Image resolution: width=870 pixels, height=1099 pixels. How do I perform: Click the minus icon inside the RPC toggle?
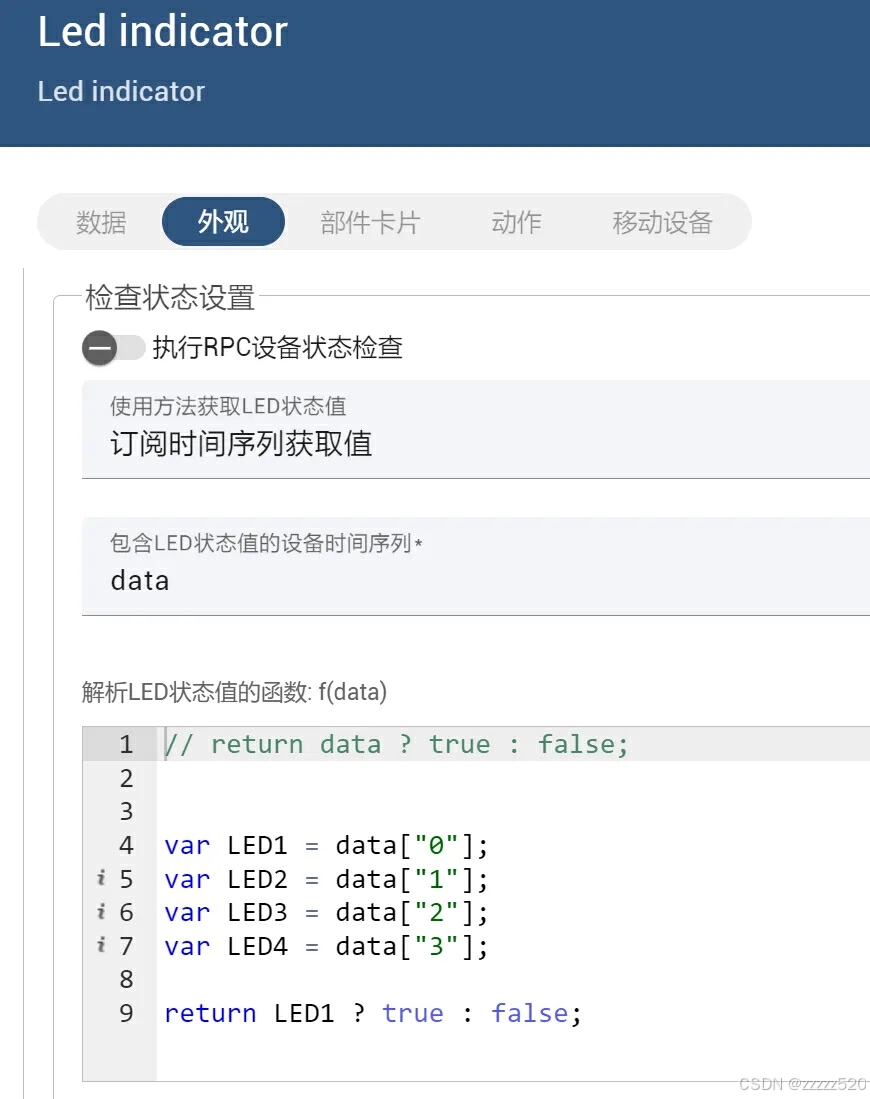[x=97, y=348]
